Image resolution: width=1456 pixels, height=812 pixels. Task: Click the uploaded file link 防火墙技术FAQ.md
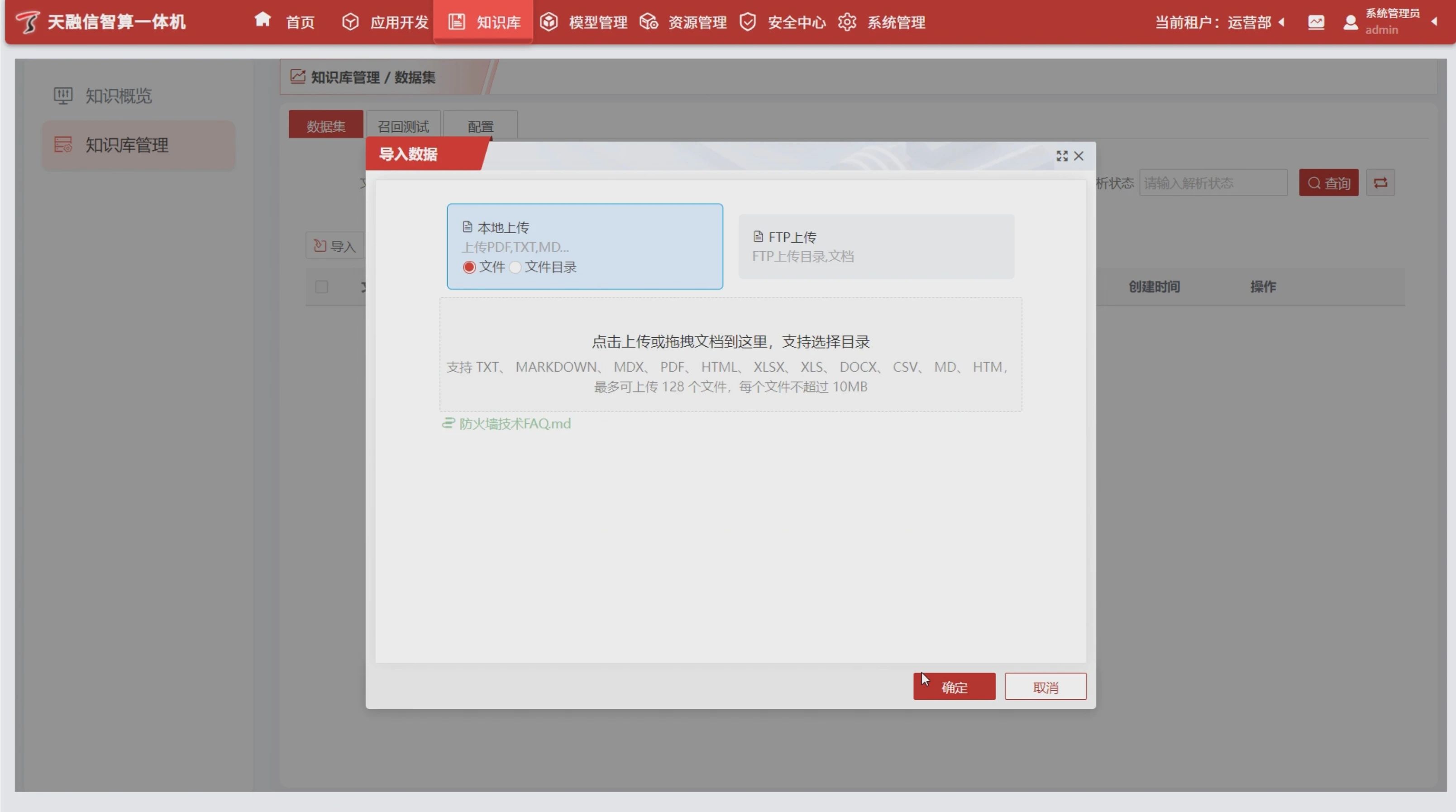tap(514, 424)
